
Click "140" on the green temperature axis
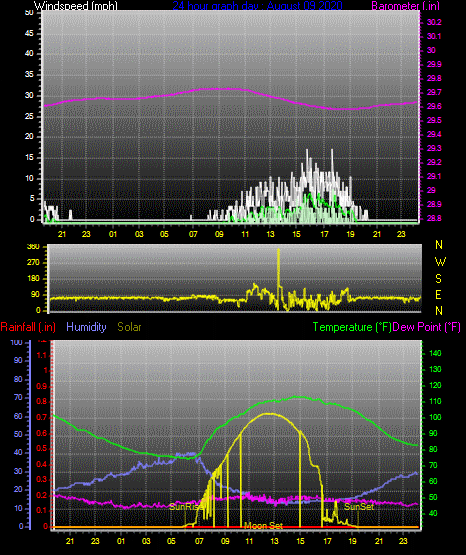point(435,353)
